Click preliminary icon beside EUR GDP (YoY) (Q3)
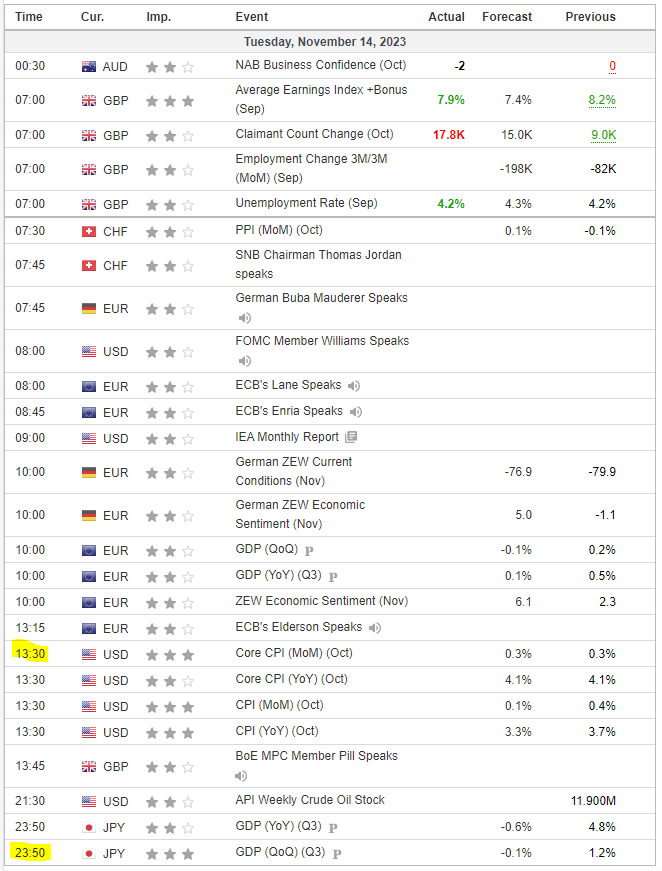Viewport: 662px width, 871px height. pyautogui.click(x=333, y=577)
